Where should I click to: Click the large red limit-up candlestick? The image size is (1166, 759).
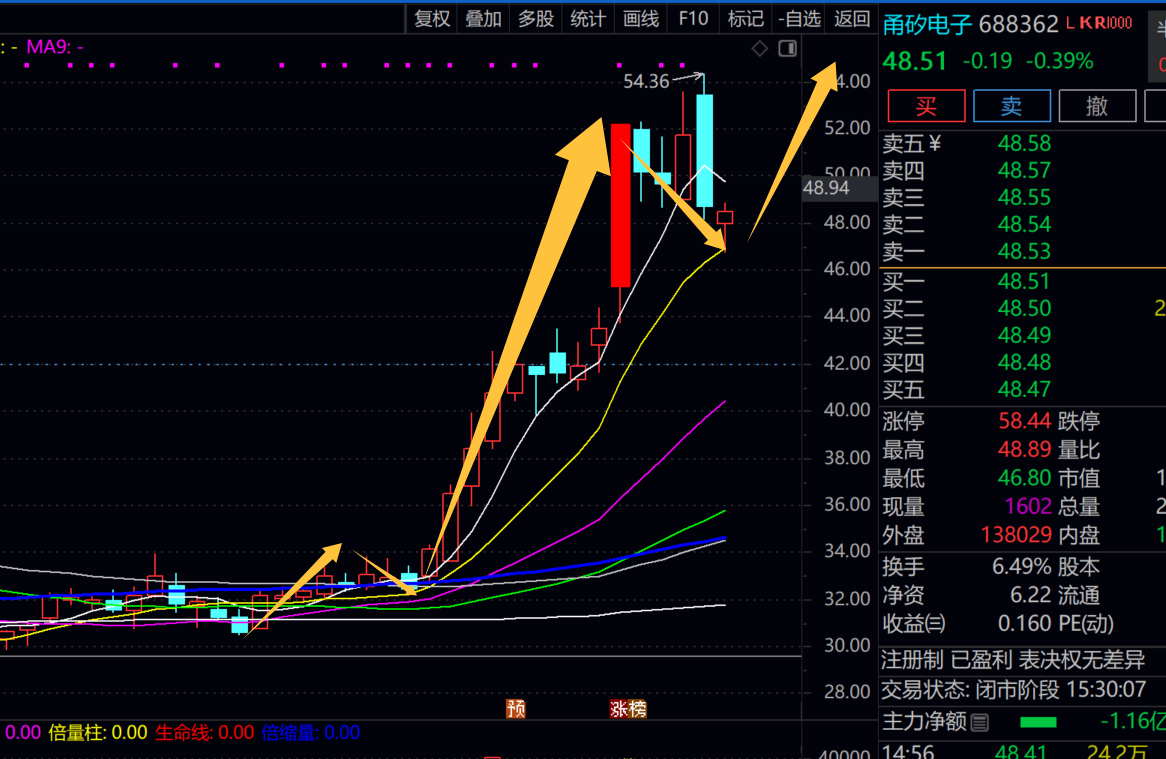pyautogui.click(x=620, y=205)
